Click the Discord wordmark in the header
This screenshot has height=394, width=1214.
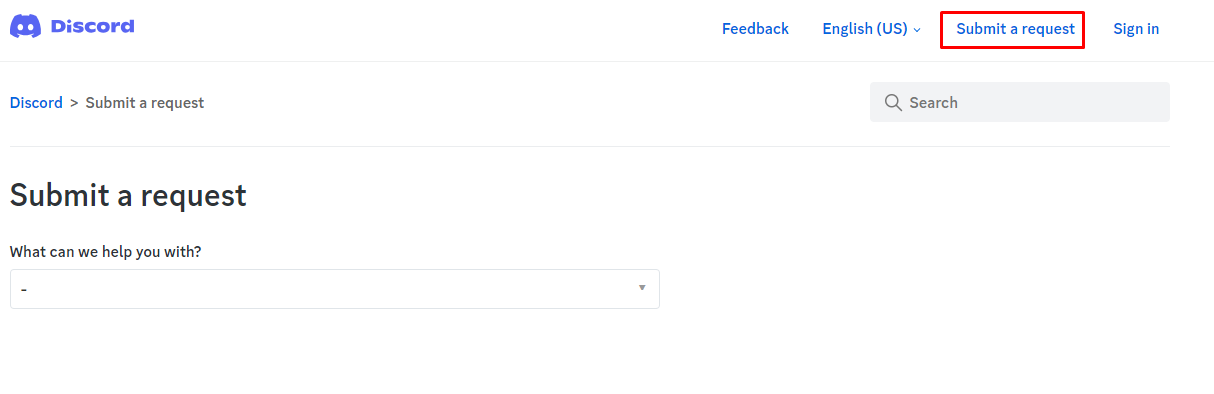[x=92, y=26]
